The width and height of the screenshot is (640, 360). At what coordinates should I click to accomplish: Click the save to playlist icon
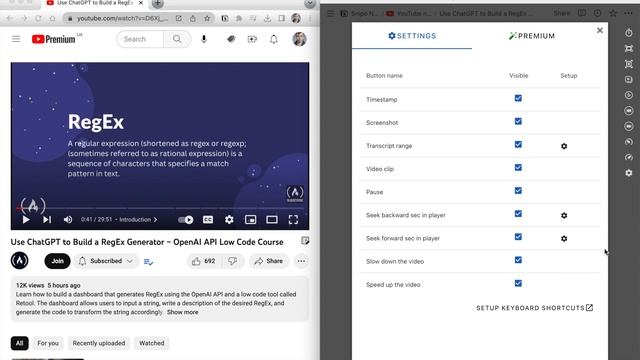point(149,262)
